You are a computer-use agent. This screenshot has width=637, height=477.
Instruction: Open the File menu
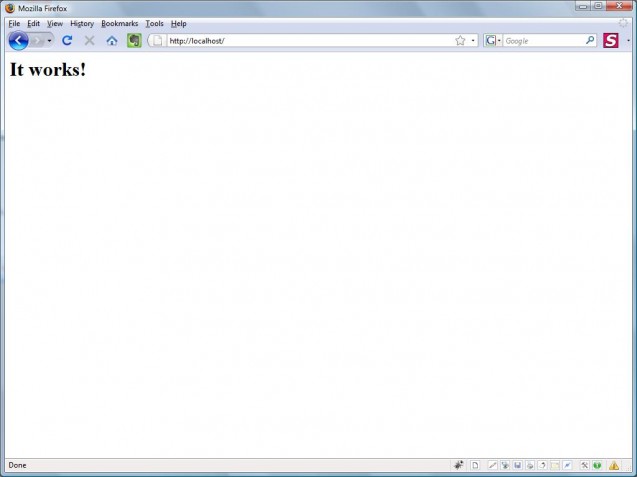[14, 24]
